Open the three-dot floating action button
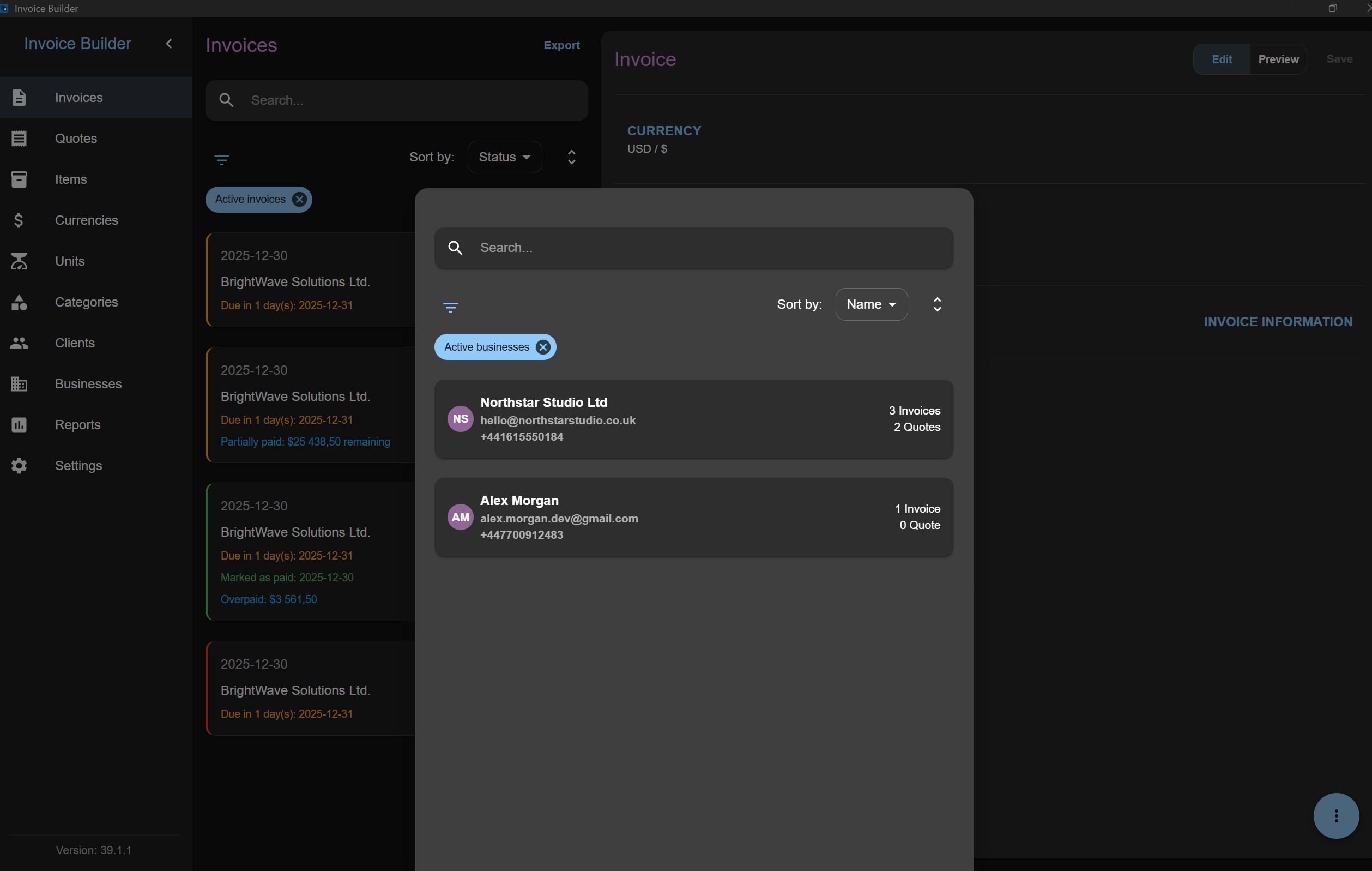 (1335, 816)
